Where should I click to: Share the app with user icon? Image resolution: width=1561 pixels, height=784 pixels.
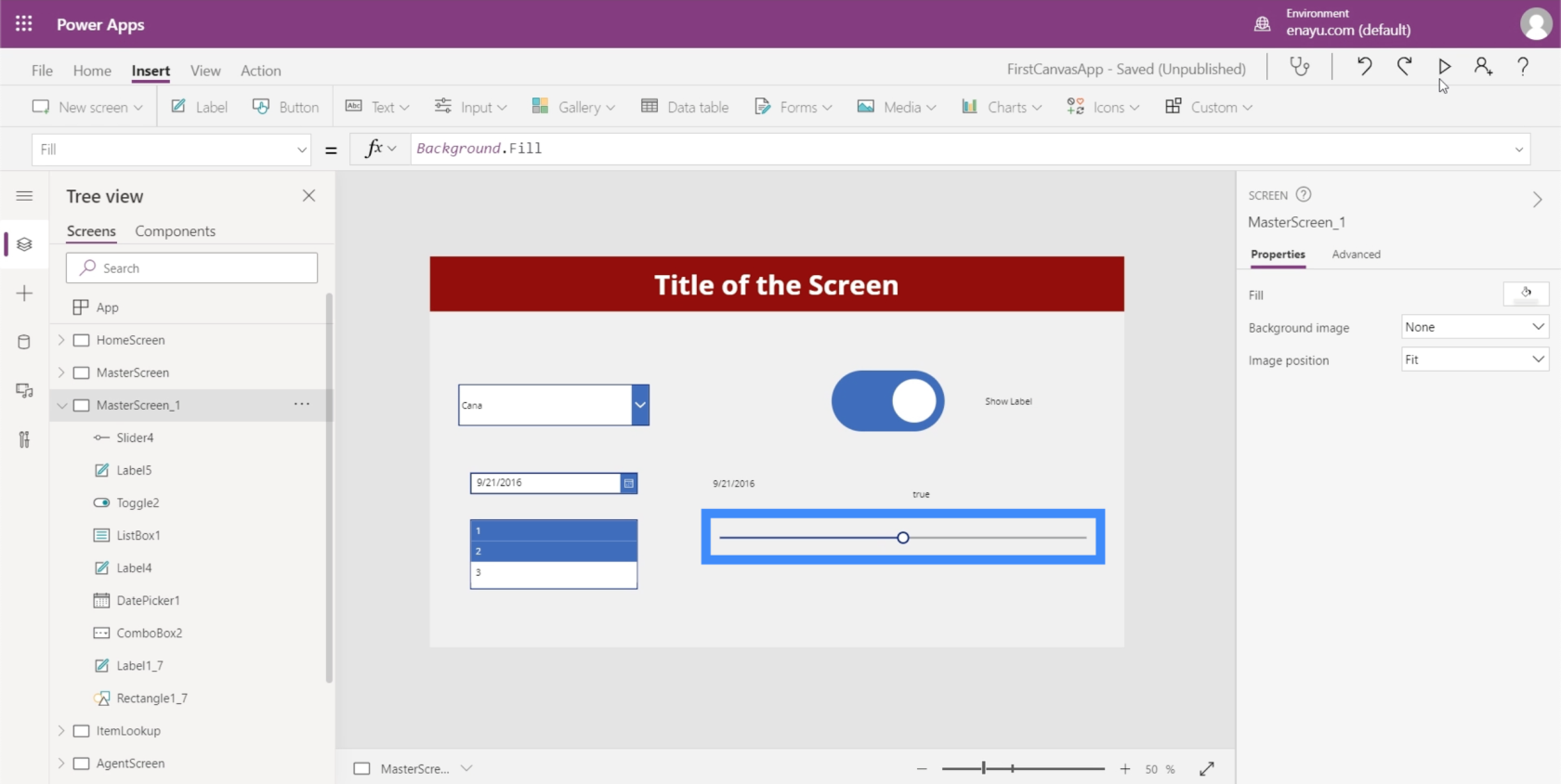1483,67
